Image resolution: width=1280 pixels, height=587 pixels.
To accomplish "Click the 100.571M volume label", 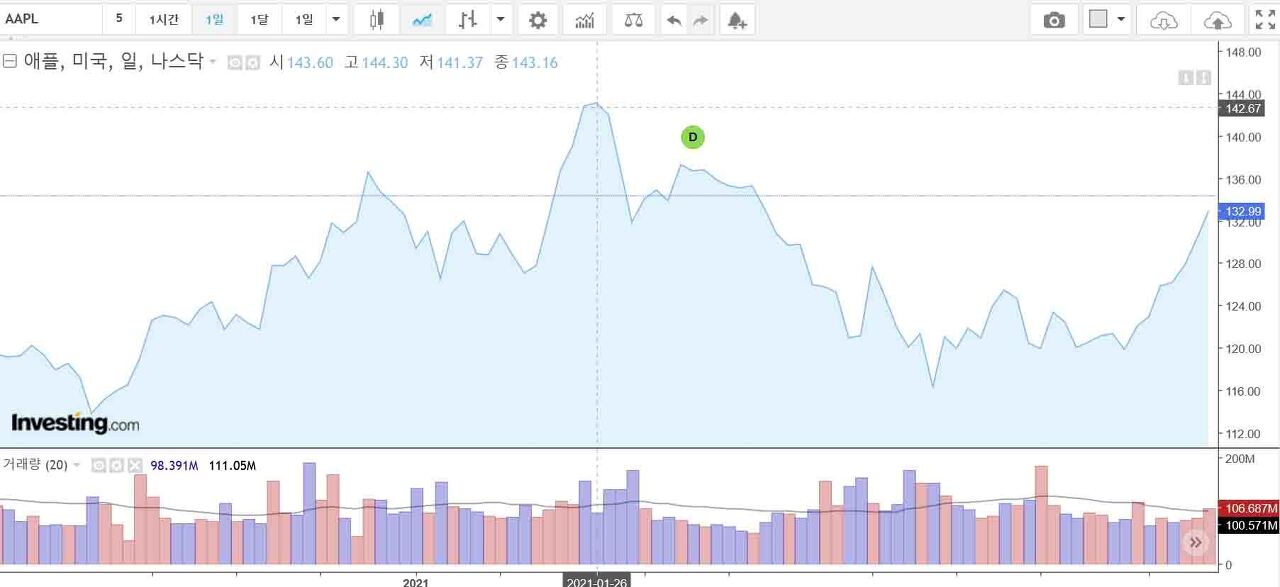I will pos(1248,525).
